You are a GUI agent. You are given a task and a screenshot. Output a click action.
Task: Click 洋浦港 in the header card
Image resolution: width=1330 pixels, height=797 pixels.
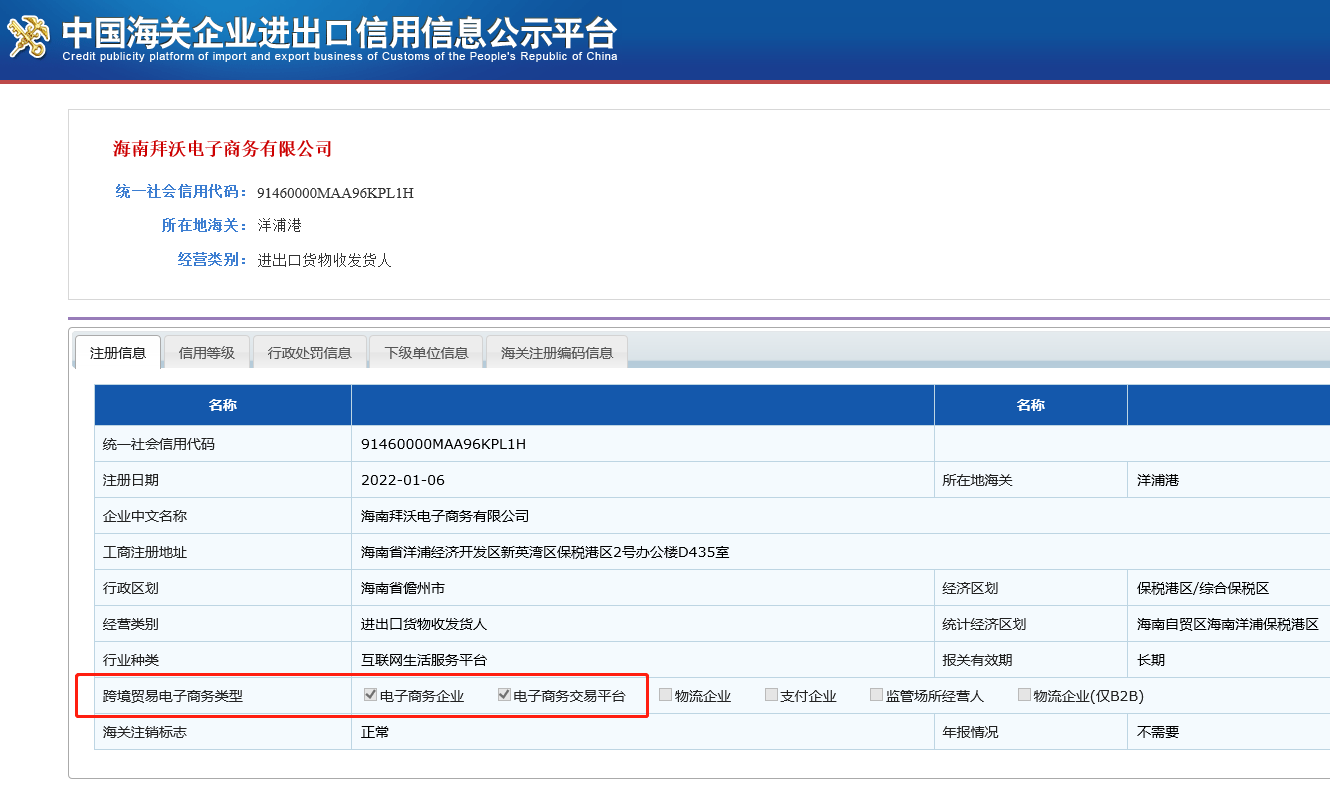[x=280, y=226]
